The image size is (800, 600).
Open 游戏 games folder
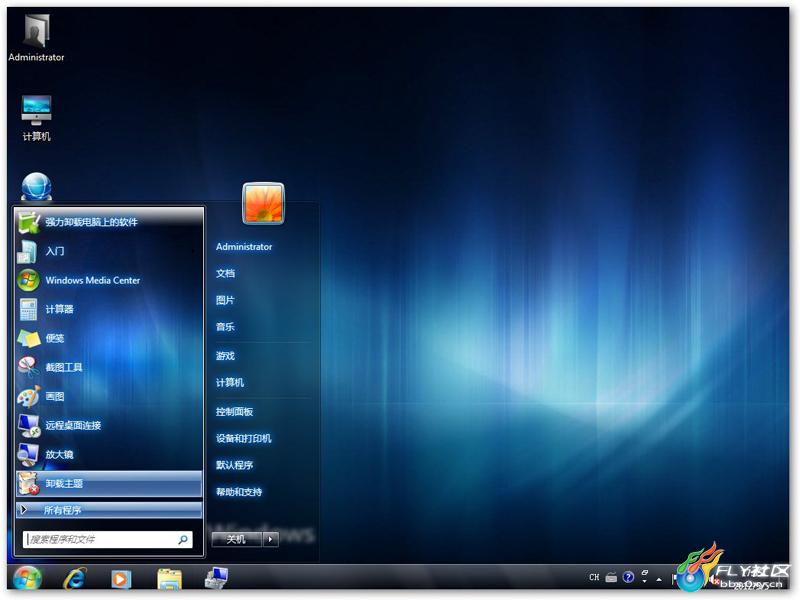(225, 356)
